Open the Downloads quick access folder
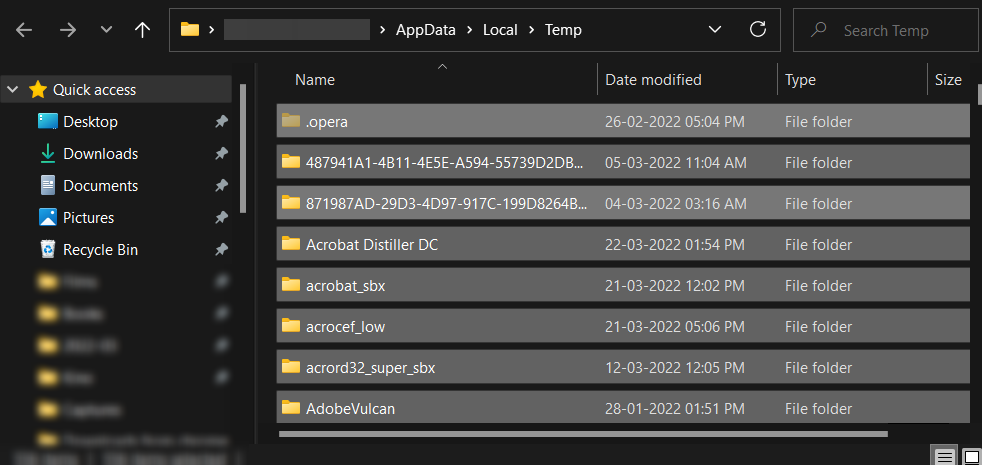Viewport: 982px width, 465px height. tap(100, 154)
